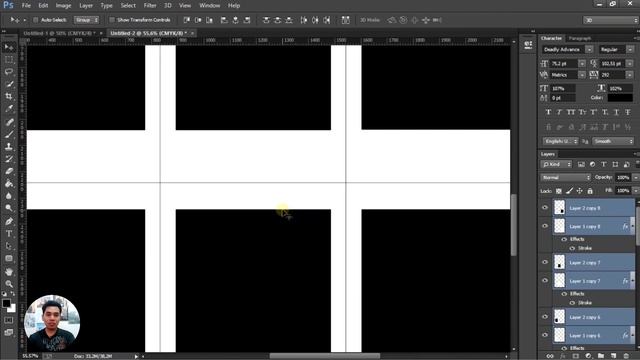Viewport: 640px width, 360px height.
Task: Open the Filter menu
Action: pyautogui.click(x=150, y=6)
